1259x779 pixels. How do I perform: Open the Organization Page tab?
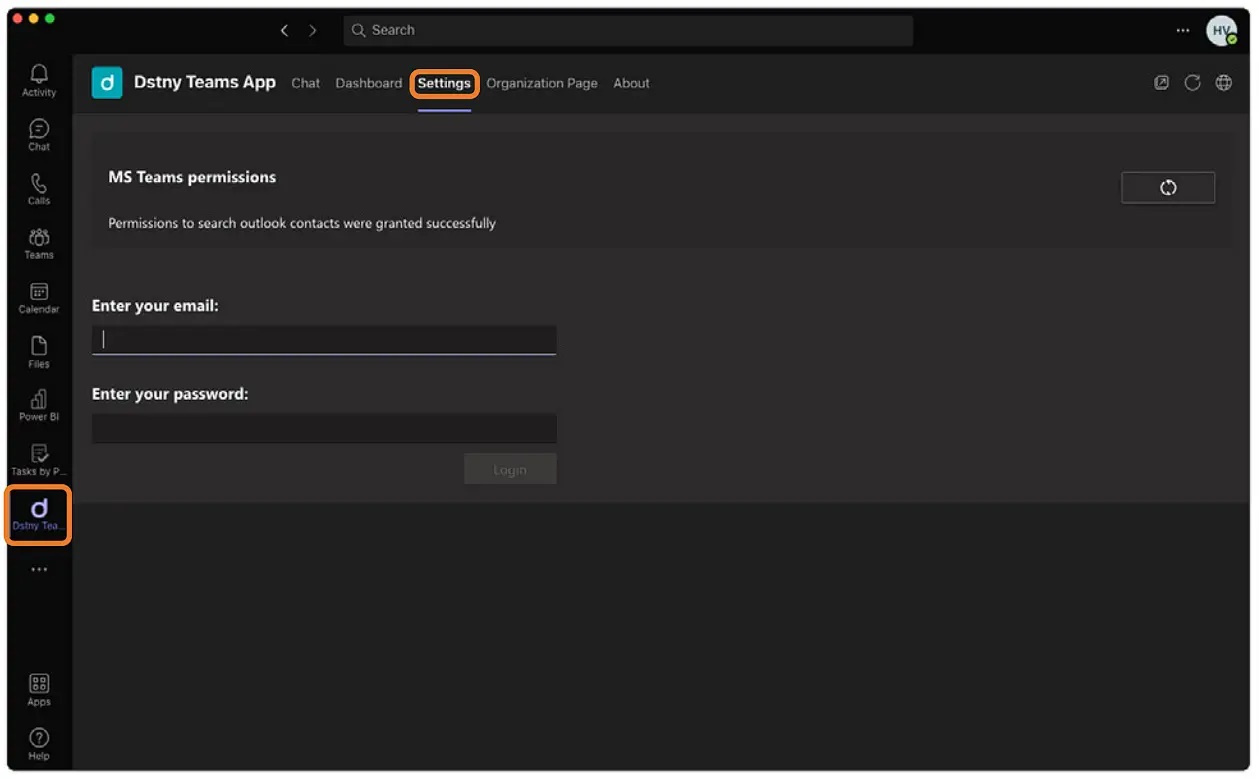coord(542,83)
